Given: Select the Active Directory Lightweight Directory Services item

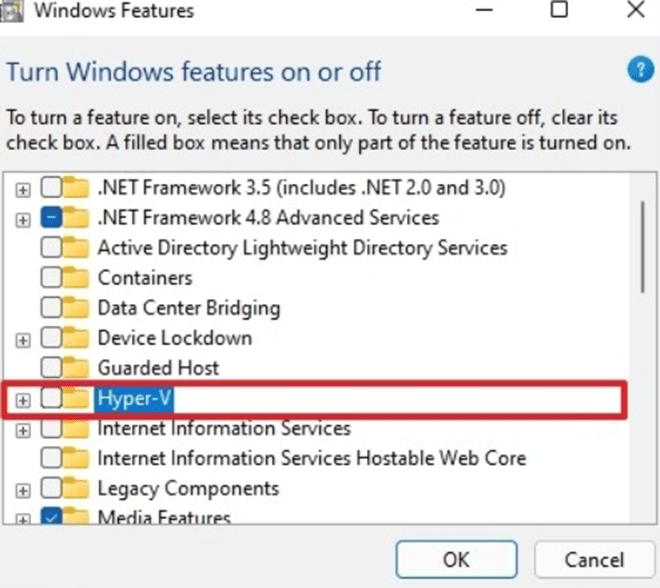Looking at the screenshot, I should [303, 247].
